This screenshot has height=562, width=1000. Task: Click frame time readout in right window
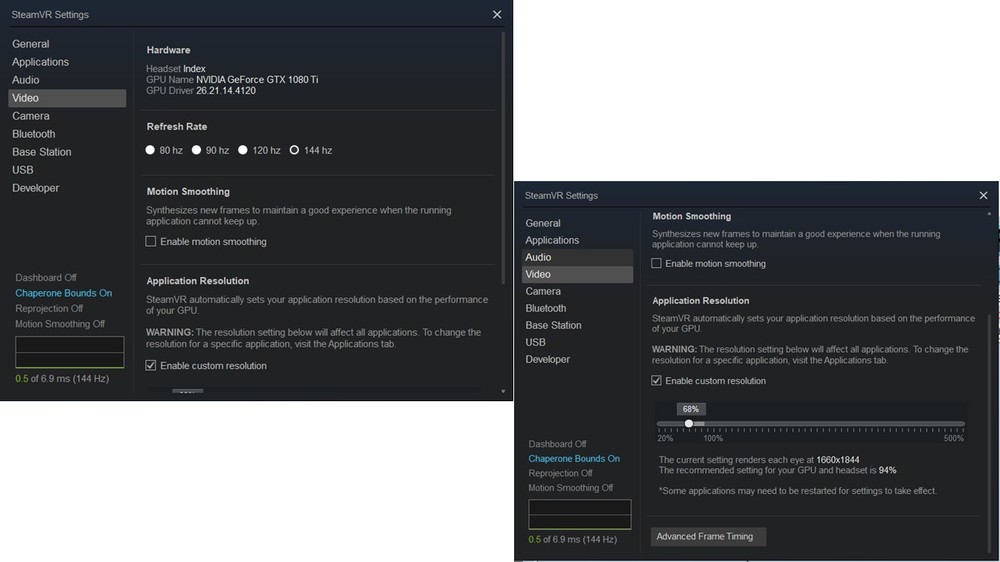click(x=573, y=540)
